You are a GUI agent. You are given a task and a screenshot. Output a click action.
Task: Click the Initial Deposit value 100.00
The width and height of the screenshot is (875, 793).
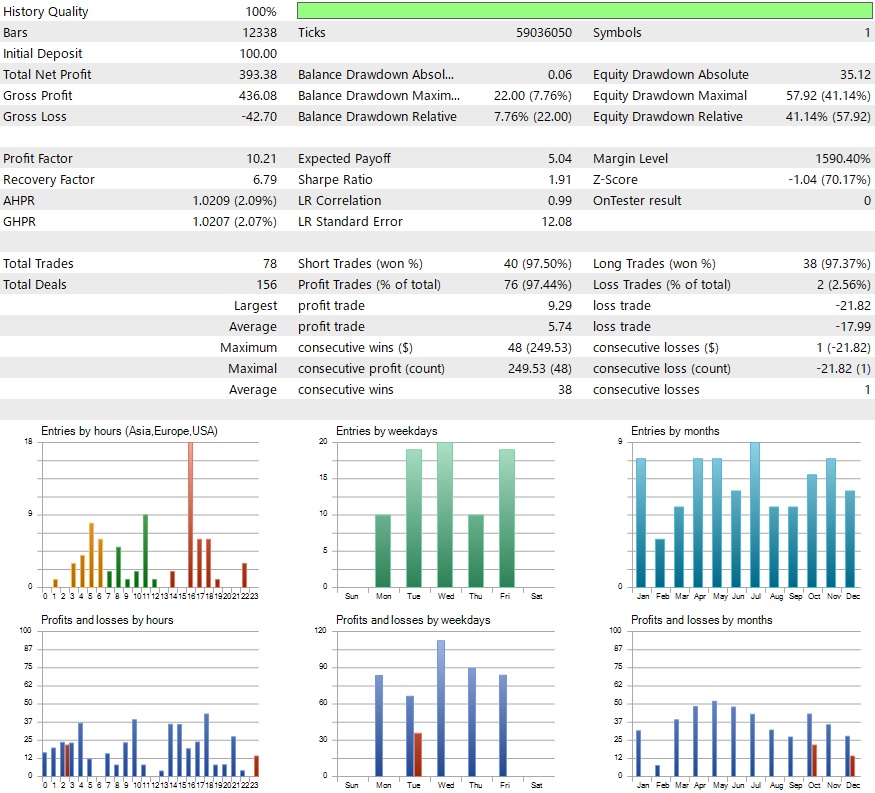(x=258, y=54)
